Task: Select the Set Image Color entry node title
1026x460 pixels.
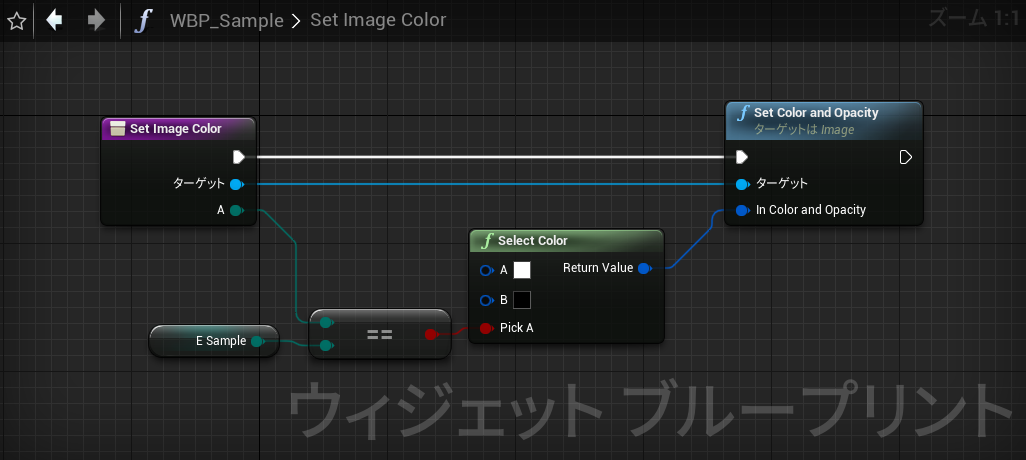Action: pyautogui.click(x=175, y=129)
